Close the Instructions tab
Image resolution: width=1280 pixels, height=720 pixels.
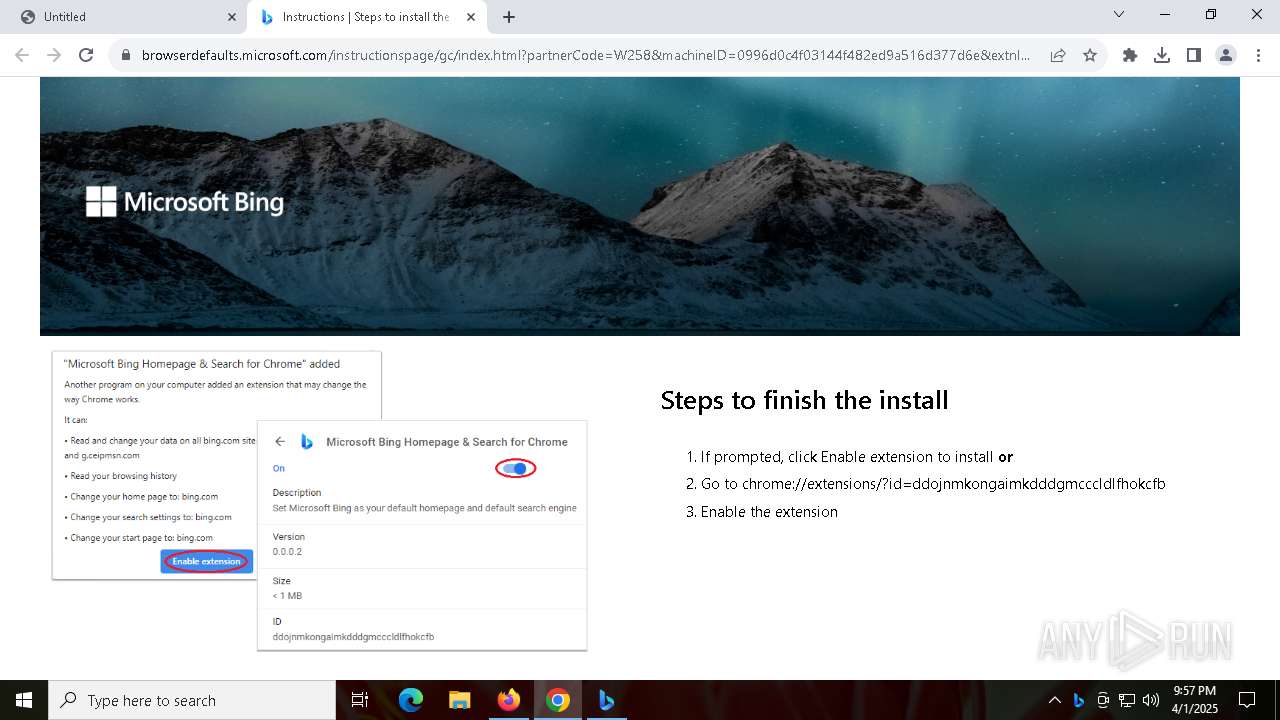[x=471, y=17]
